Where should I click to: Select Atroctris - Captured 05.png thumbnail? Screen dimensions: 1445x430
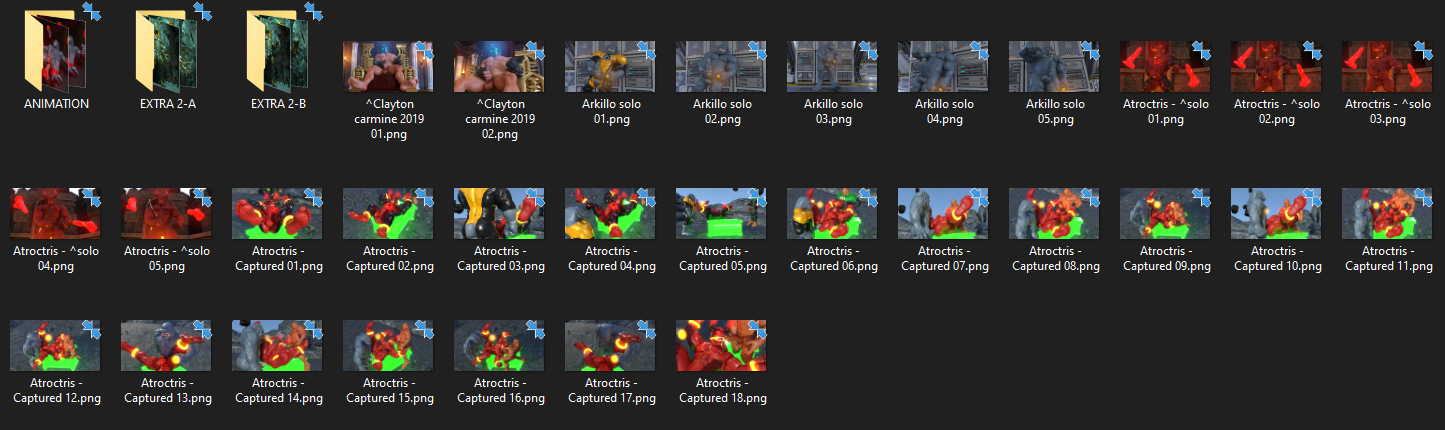pos(721,212)
